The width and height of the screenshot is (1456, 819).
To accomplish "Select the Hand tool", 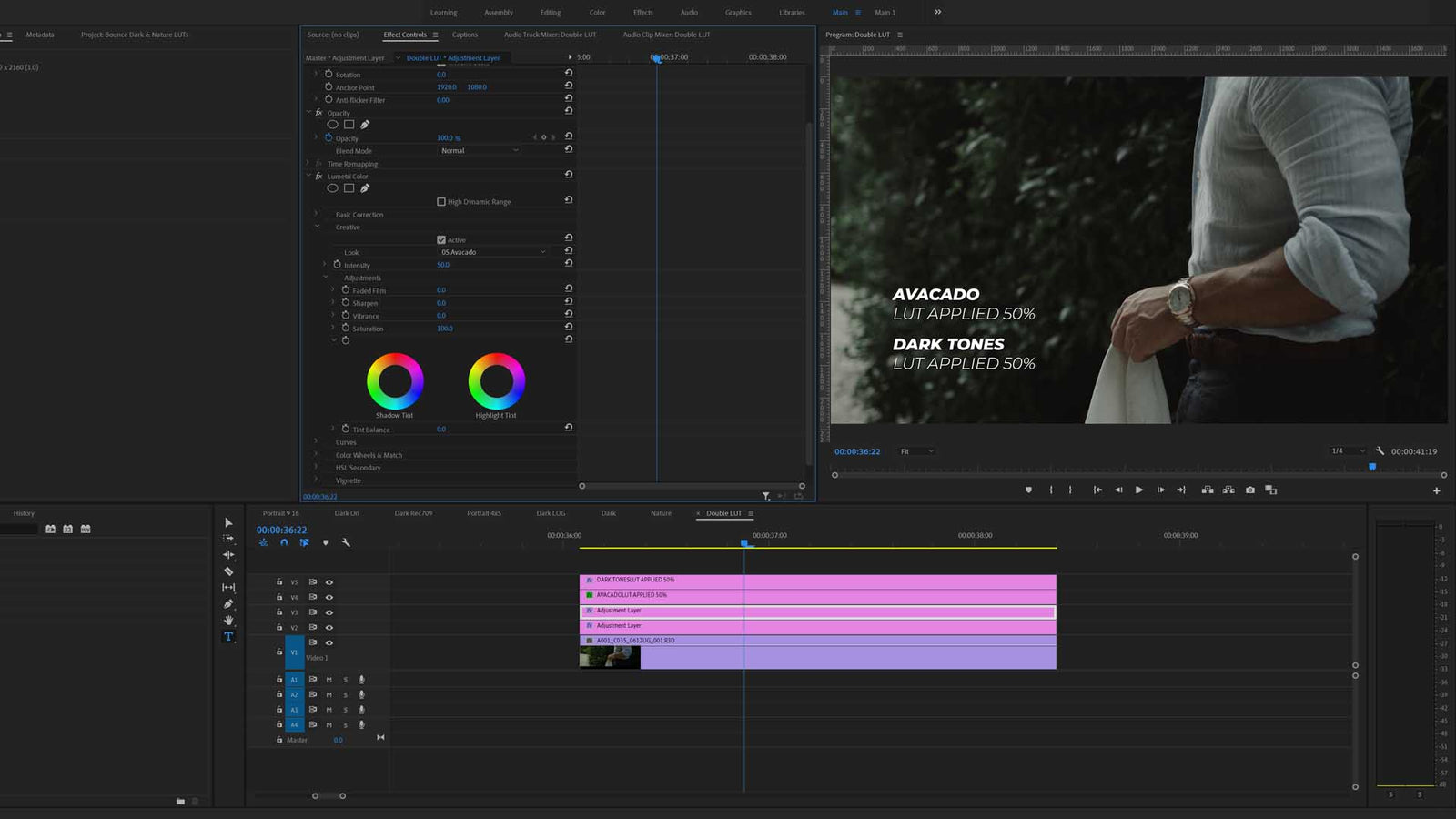I will 228,620.
